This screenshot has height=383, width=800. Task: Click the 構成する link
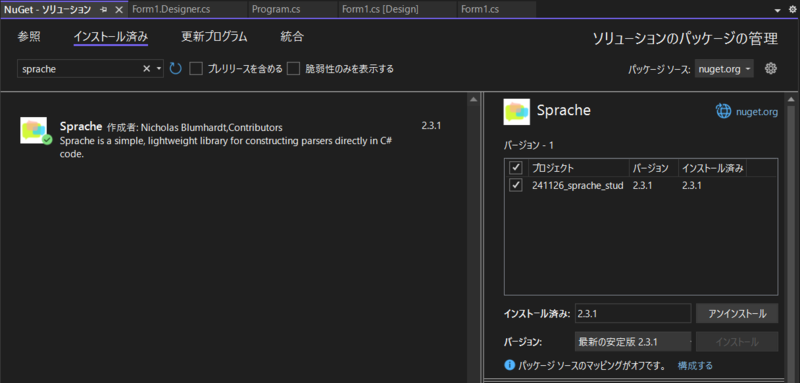(x=695, y=365)
